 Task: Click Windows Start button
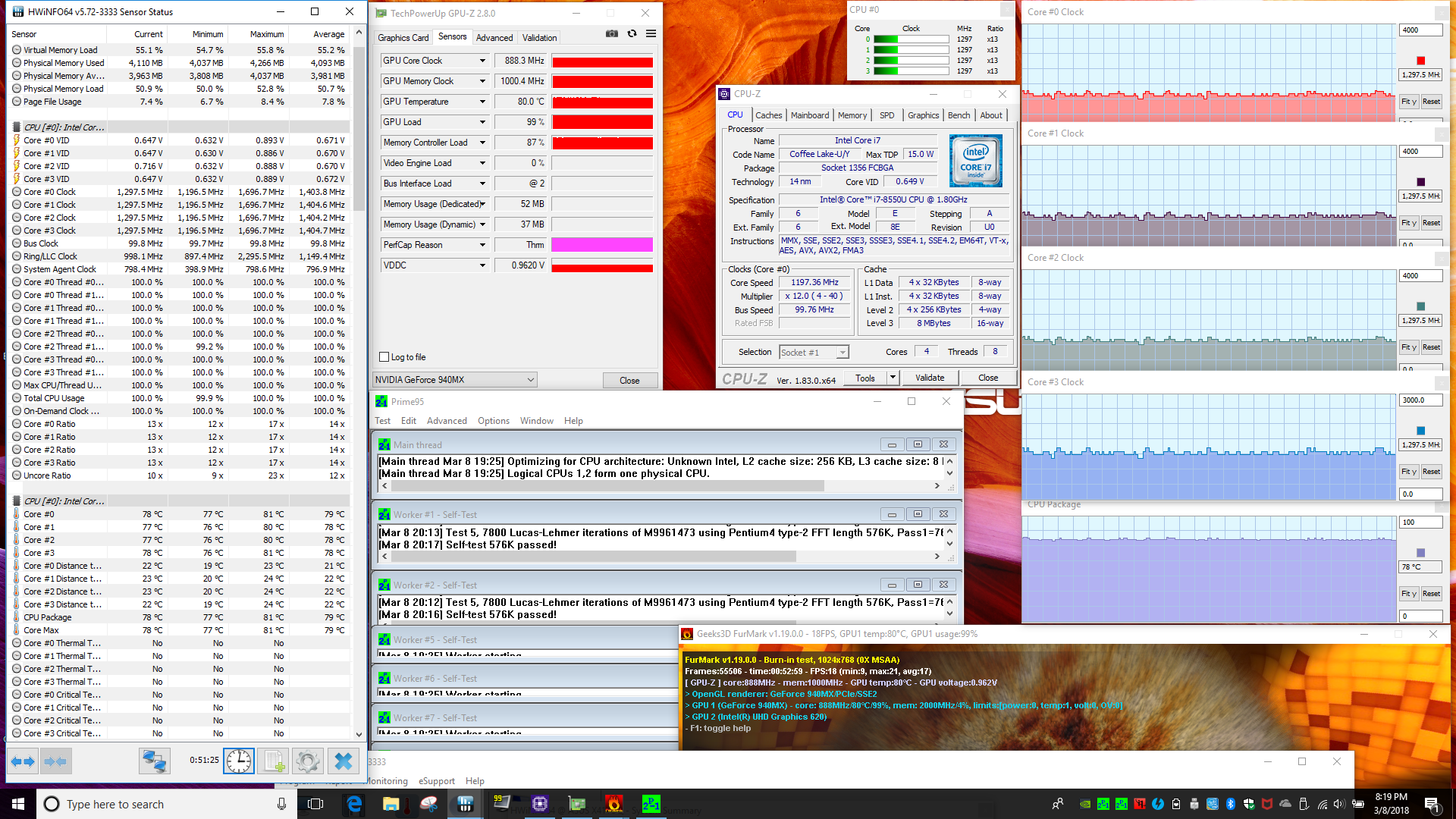tap(18, 804)
